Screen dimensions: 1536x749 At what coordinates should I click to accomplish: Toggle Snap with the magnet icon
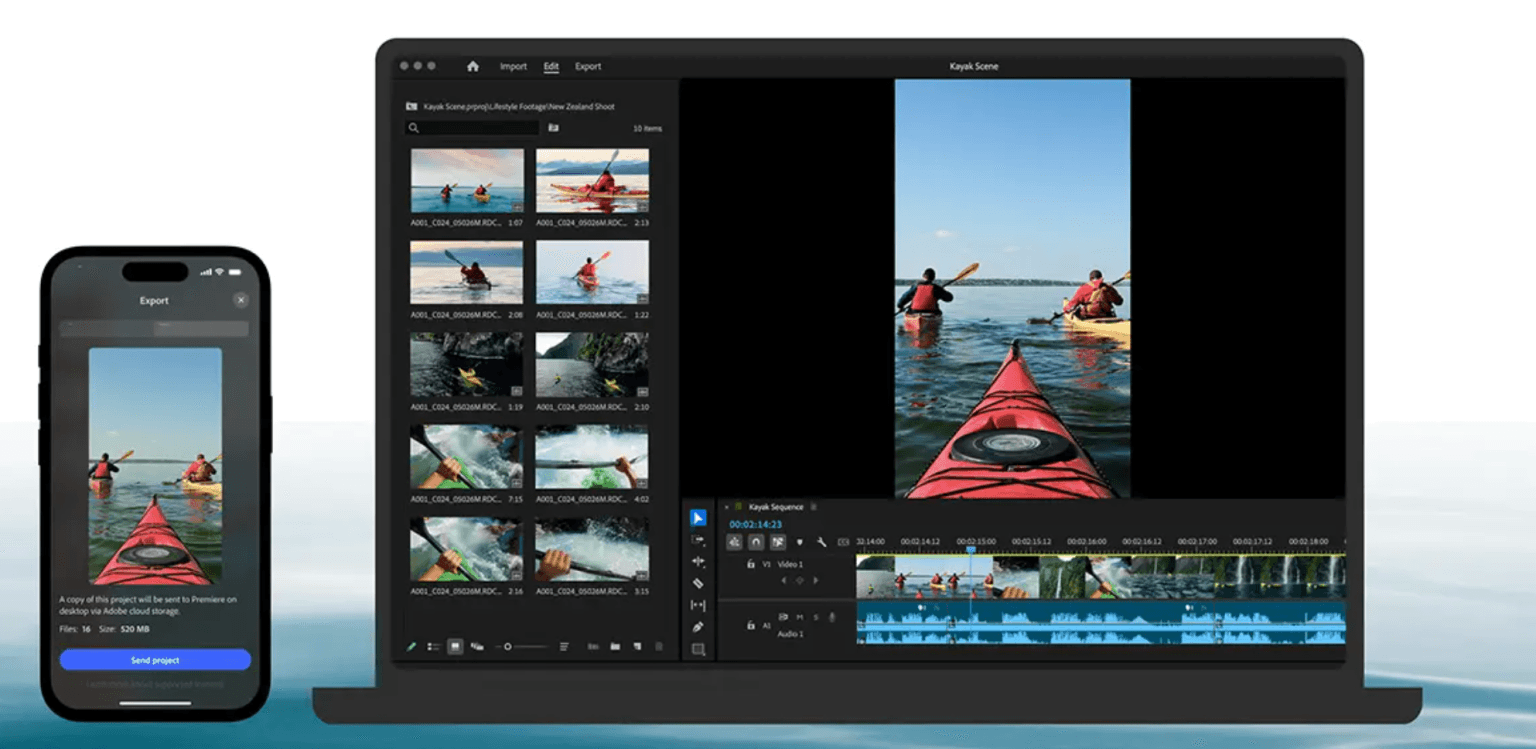coord(756,542)
